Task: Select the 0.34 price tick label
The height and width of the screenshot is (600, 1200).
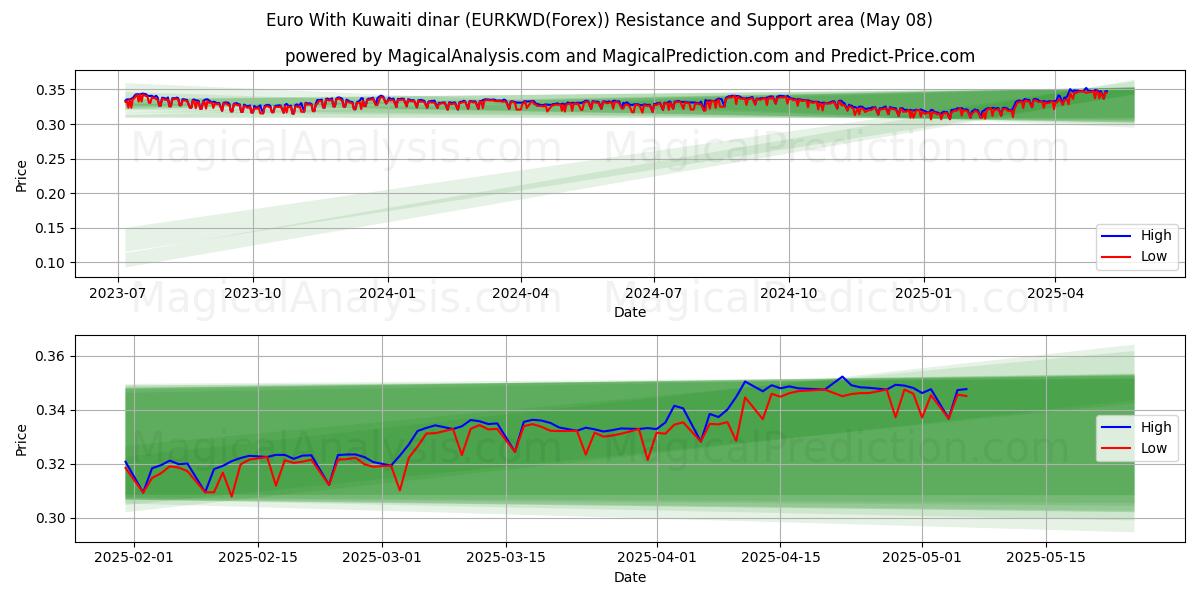Action: [51, 410]
